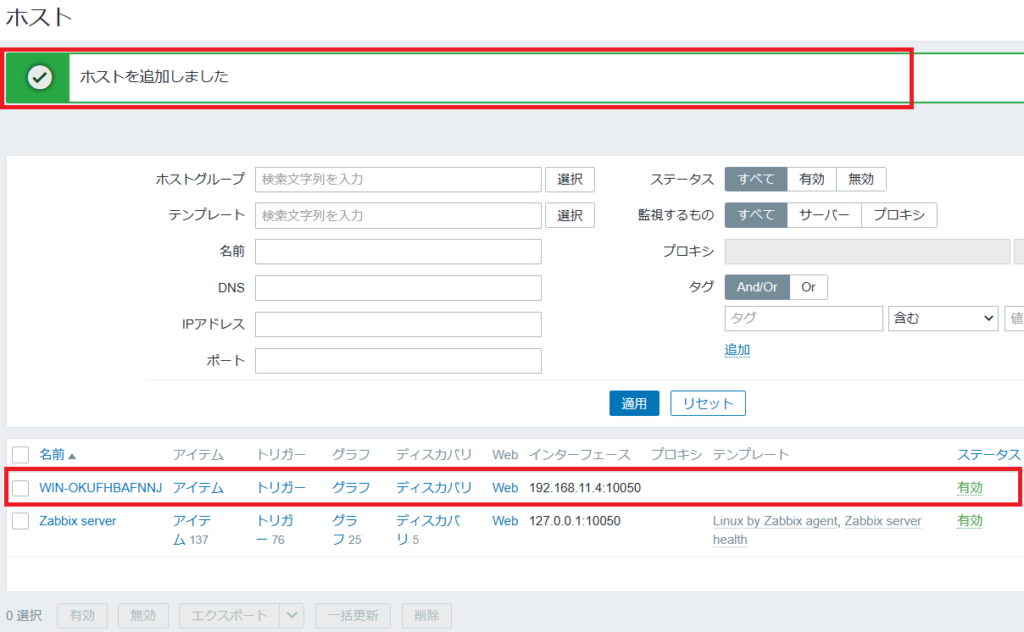Switch tag logic from And/Or to Or

809,287
